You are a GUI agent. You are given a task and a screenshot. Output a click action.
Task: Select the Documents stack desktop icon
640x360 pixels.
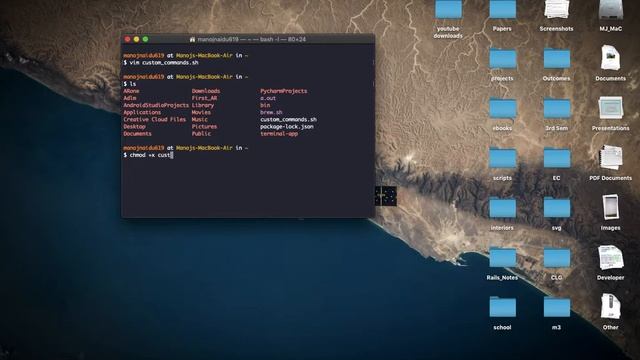(x=611, y=58)
